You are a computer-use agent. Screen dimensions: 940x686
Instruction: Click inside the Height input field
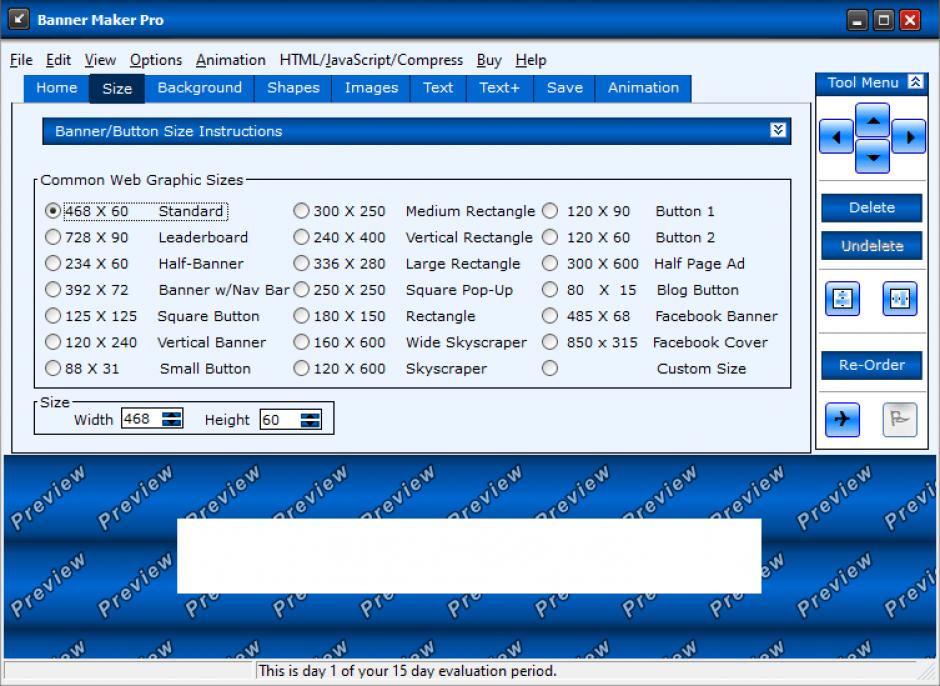click(278, 420)
